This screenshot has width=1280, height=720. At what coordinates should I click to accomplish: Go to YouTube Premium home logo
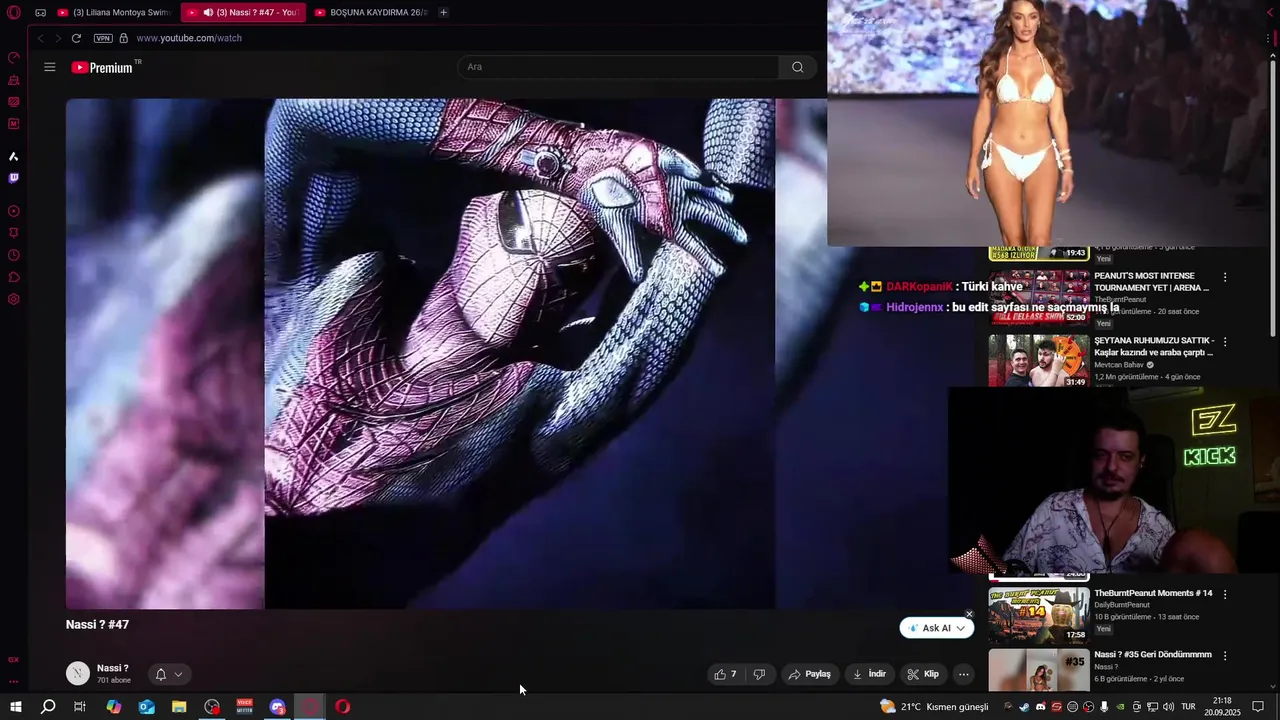[x=102, y=67]
